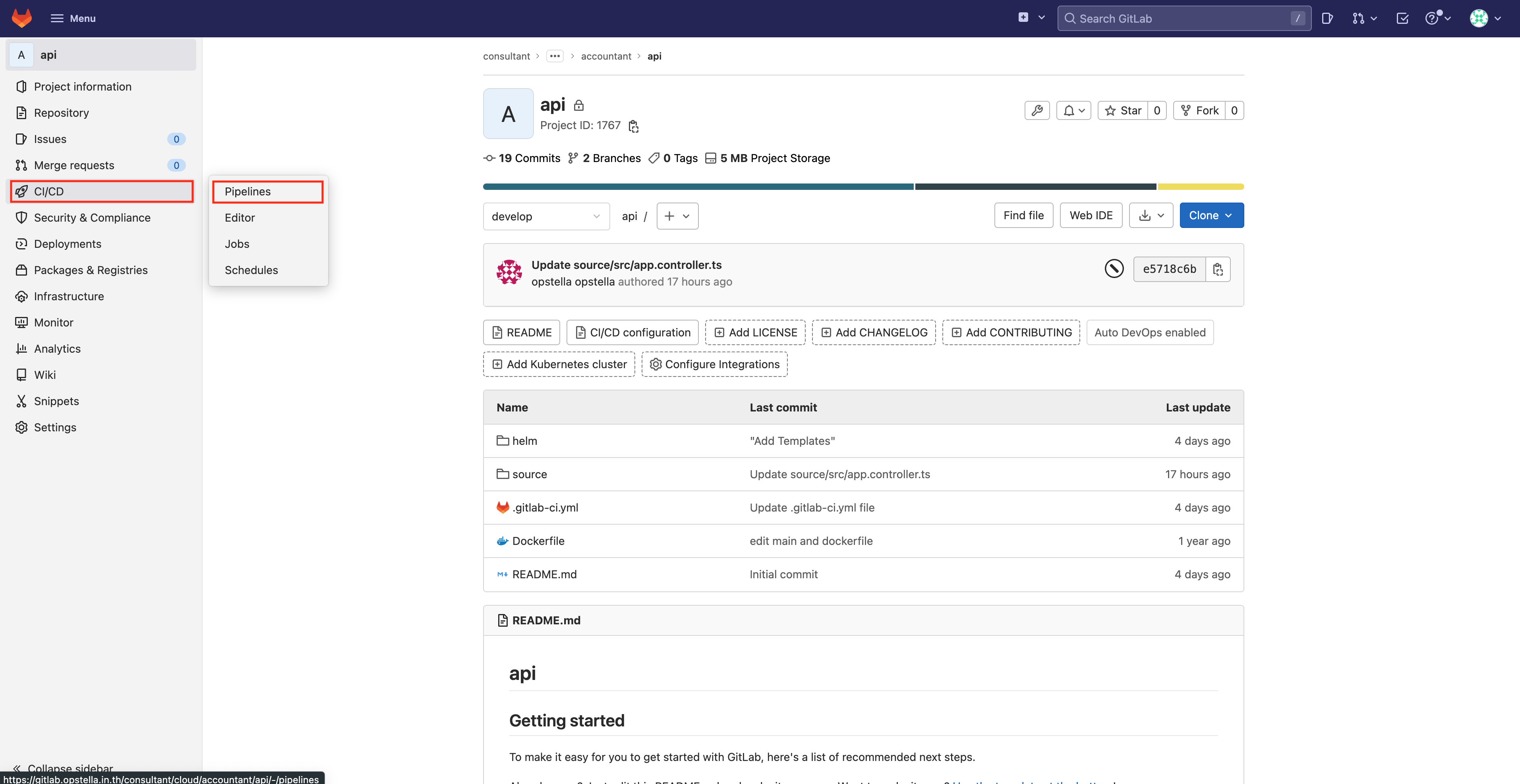Click the canceled pipeline status icon
Viewport: 1520px width, 784px height.
[1114, 269]
